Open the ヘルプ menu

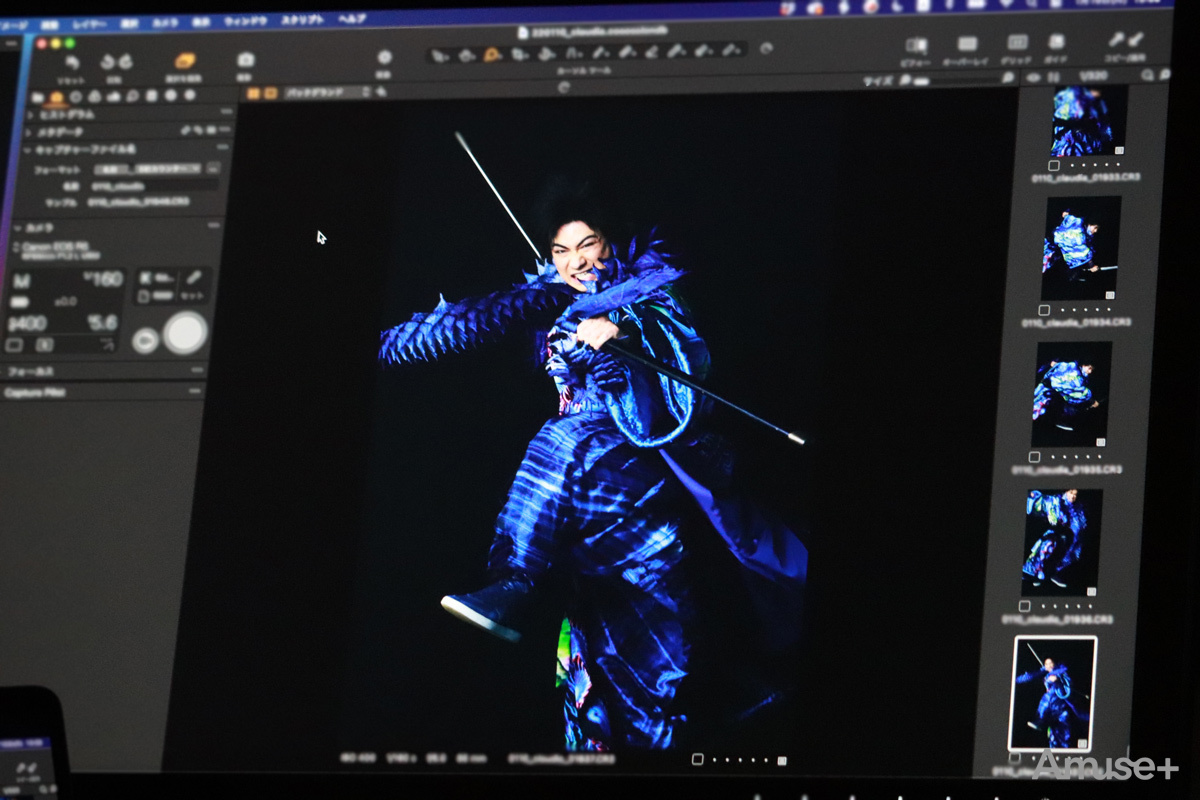(x=352, y=19)
